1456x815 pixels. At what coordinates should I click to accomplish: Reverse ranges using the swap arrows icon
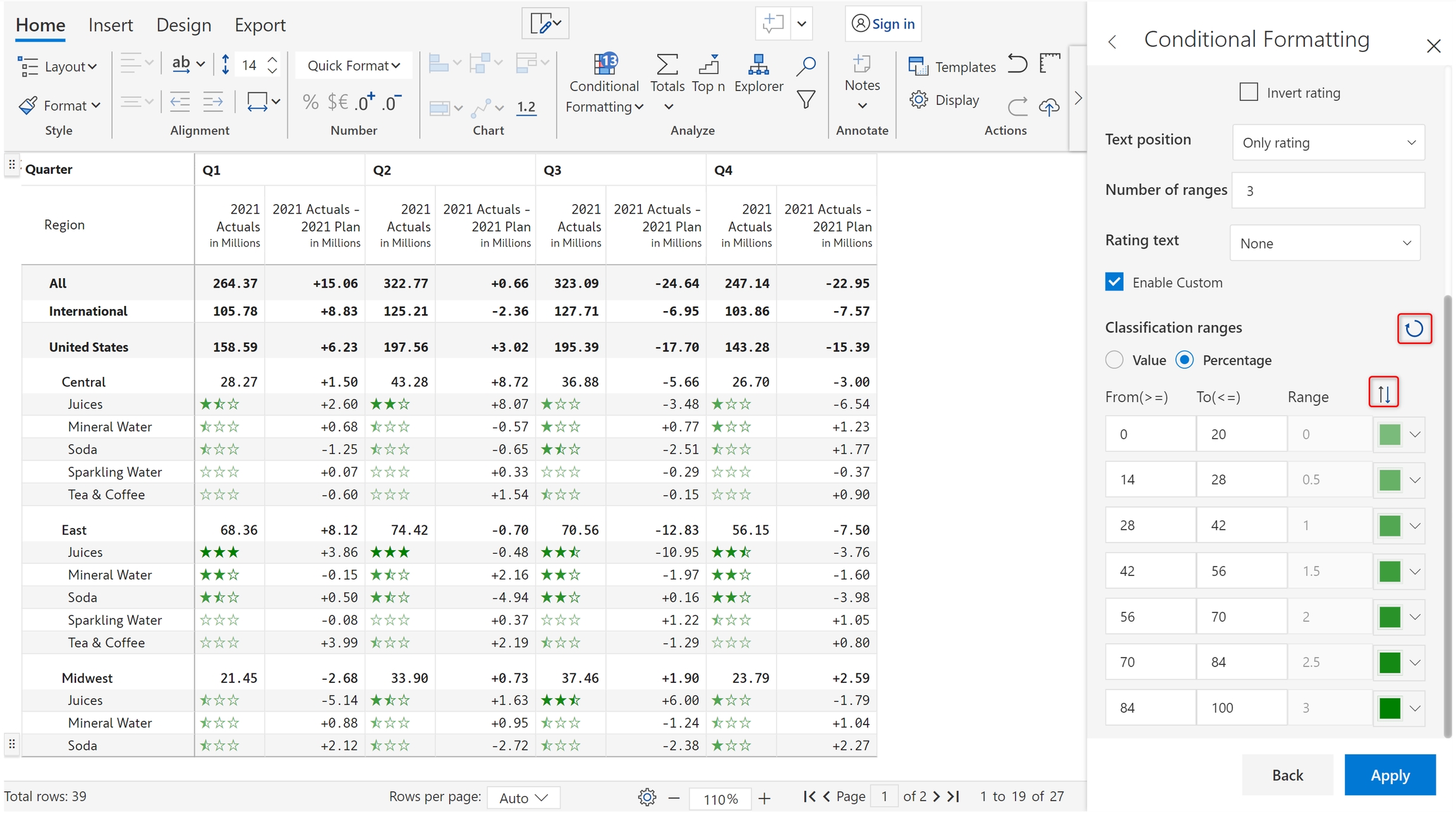1383,394
